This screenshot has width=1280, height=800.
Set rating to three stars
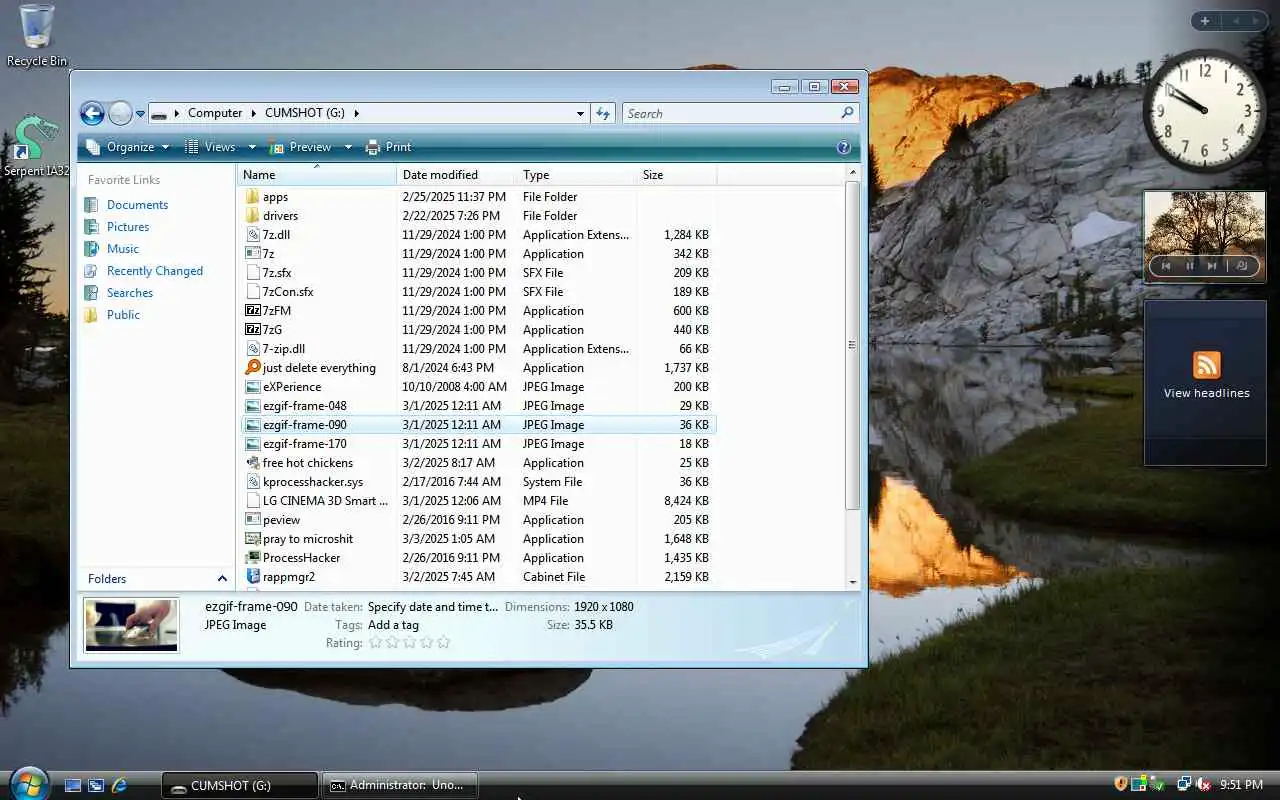pos(410,643)
